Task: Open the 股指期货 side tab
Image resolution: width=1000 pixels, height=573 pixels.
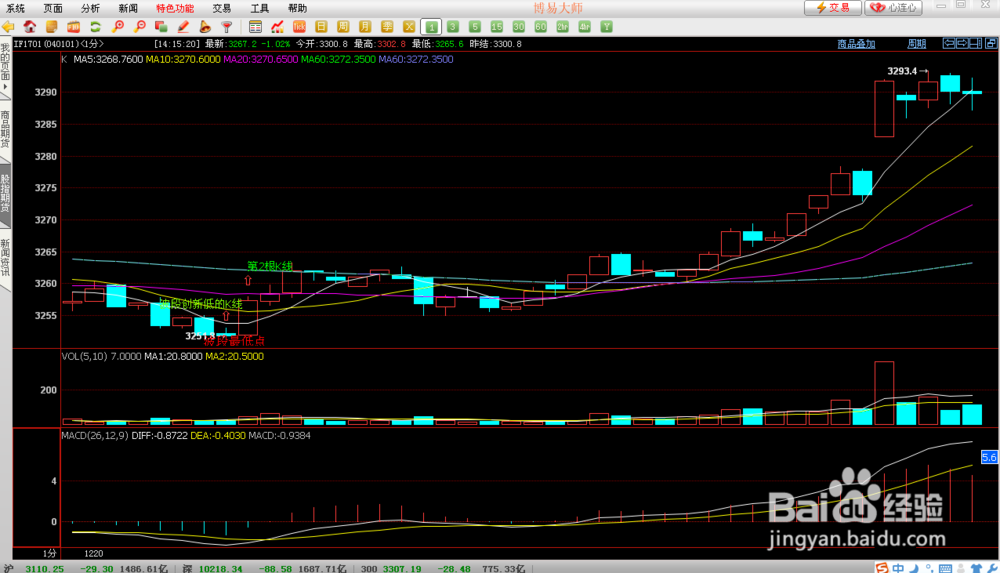Action: coord(5,195)
